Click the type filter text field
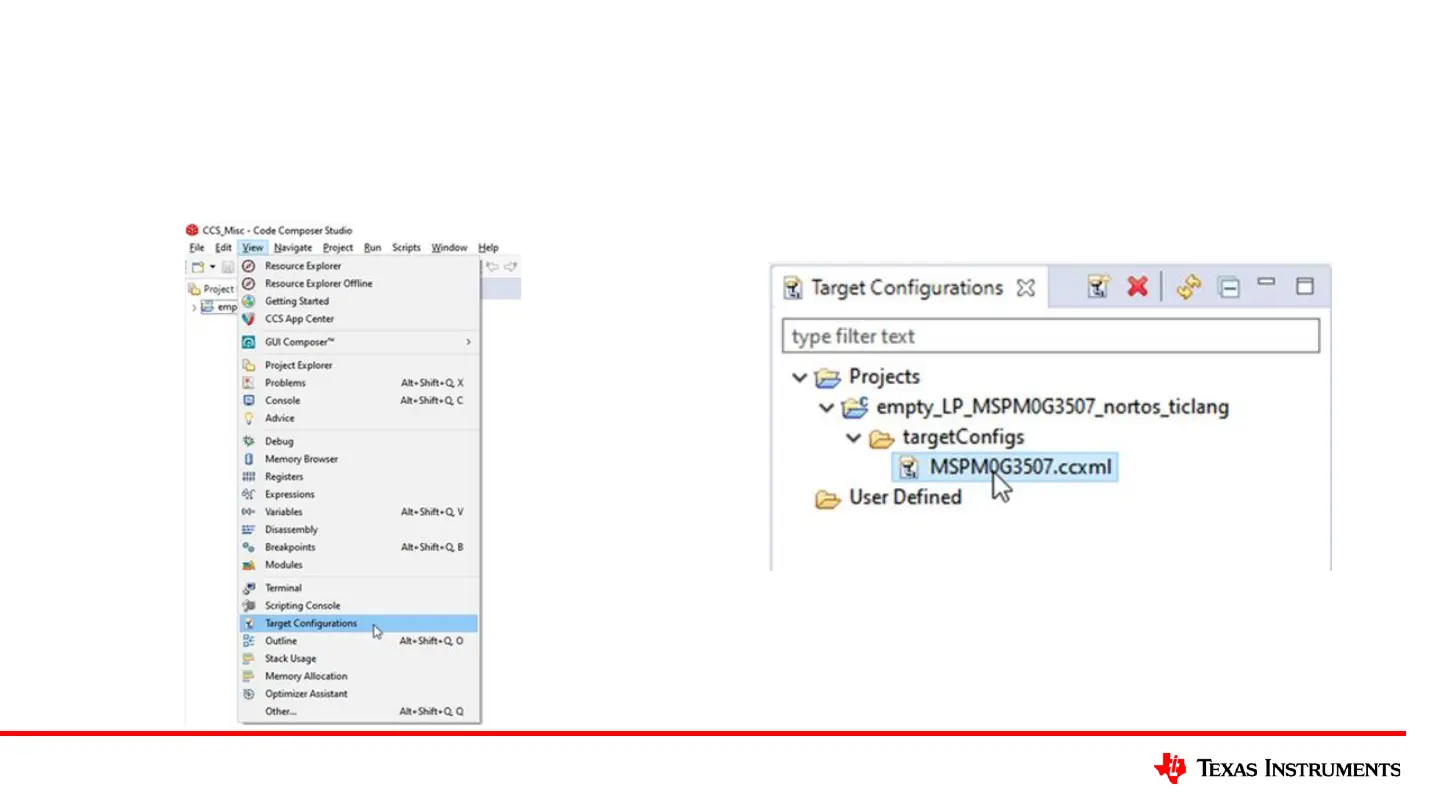Image resolution: width=1440 pixels, height=810 pixels. 1051,336
